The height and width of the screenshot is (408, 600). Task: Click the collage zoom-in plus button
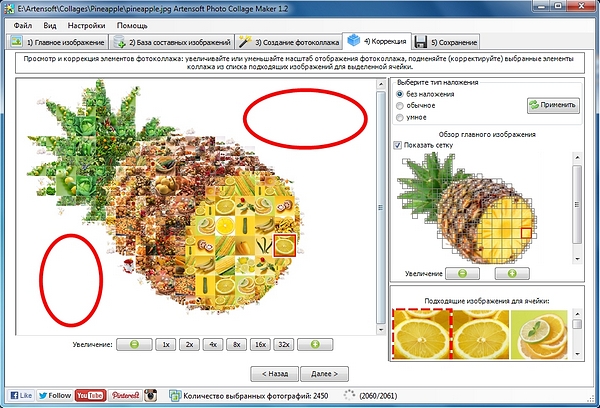pyautogui.click(x=315, y=344)
